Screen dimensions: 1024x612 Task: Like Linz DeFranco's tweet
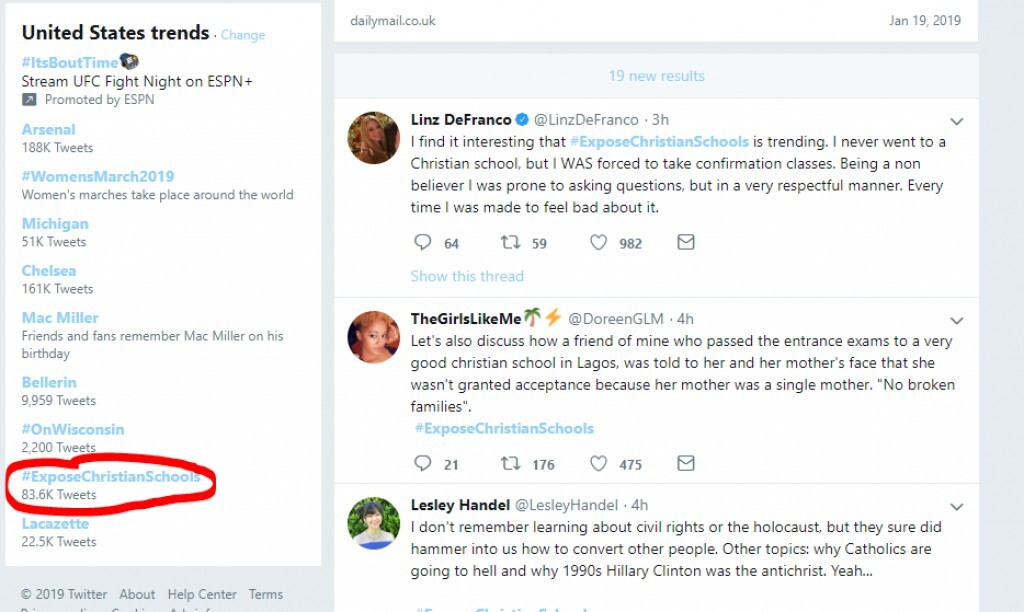click(x=598, y=242)
